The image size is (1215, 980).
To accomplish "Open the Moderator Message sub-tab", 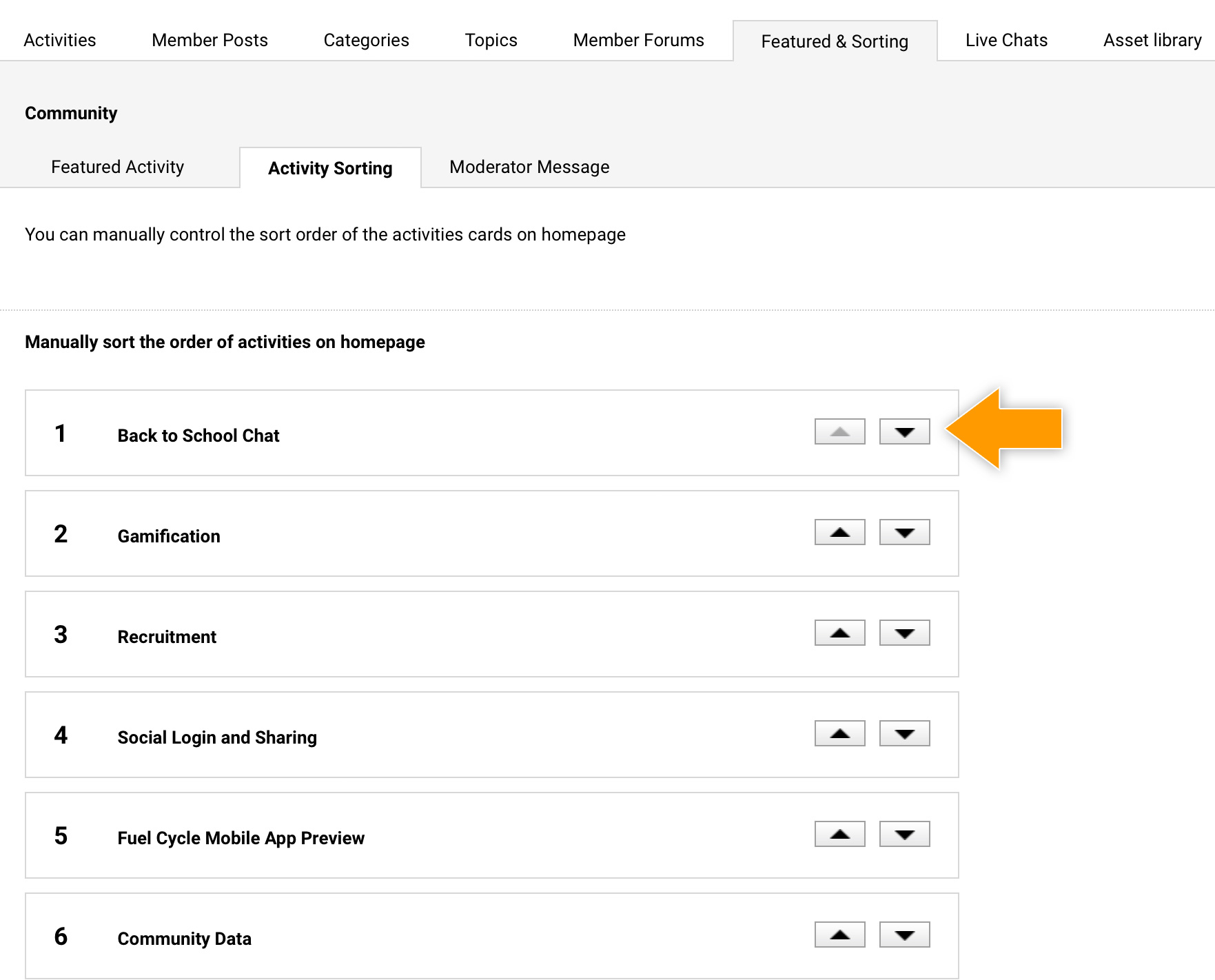I will point(529,167).
